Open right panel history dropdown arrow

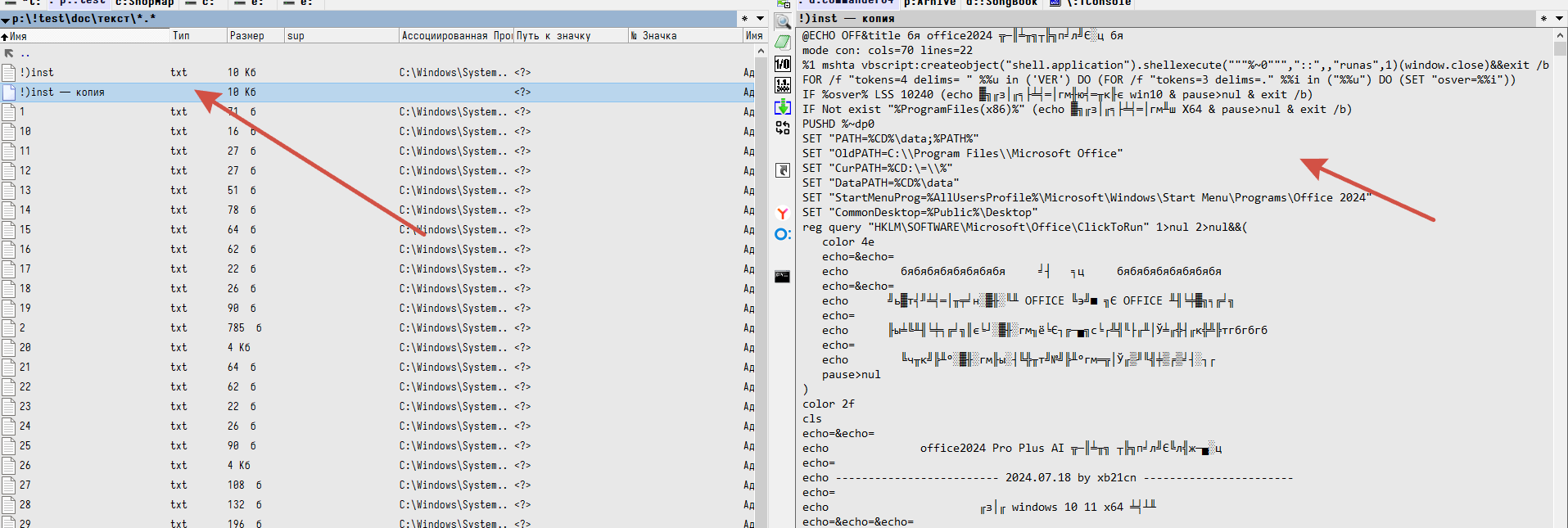pyautogui.click(x=1558, y=18)
